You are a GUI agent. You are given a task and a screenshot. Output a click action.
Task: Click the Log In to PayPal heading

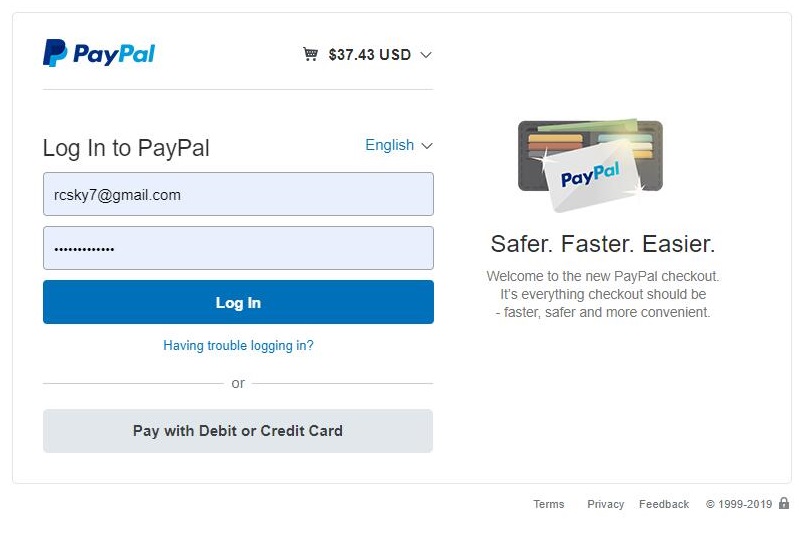126,148
